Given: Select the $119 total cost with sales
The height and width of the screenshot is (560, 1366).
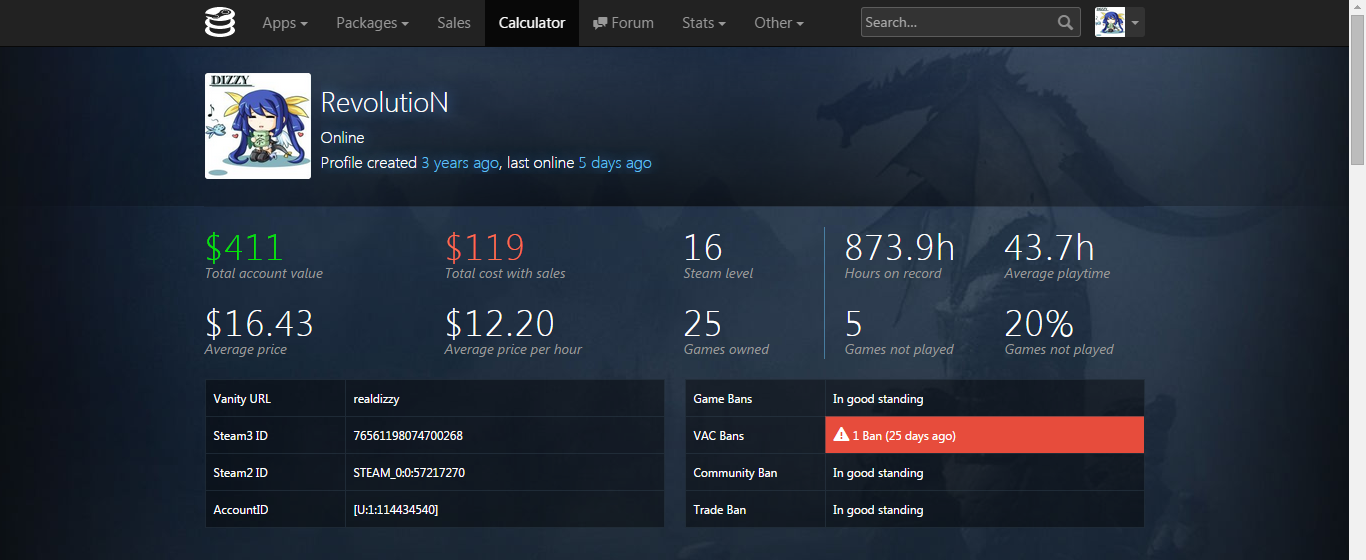Looking at the screenshot, I should (484, 247).
